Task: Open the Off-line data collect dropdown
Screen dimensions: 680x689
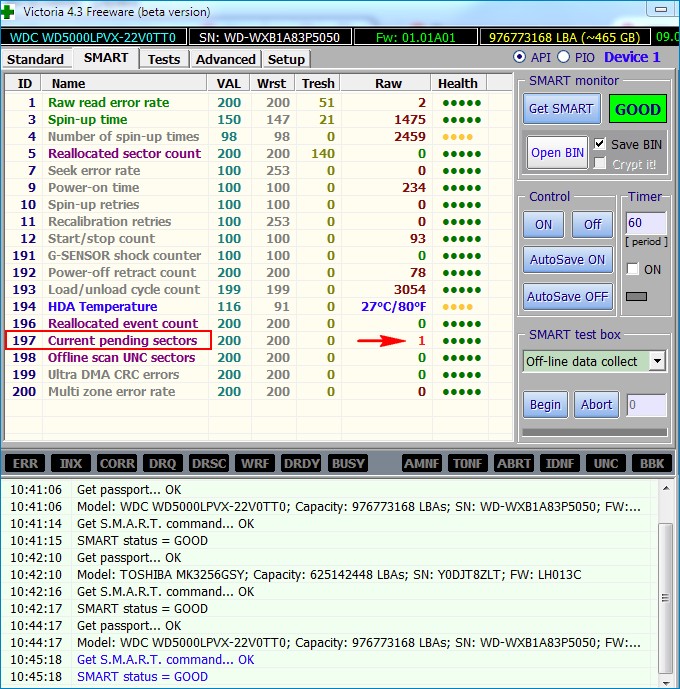Action: (656, 361)
